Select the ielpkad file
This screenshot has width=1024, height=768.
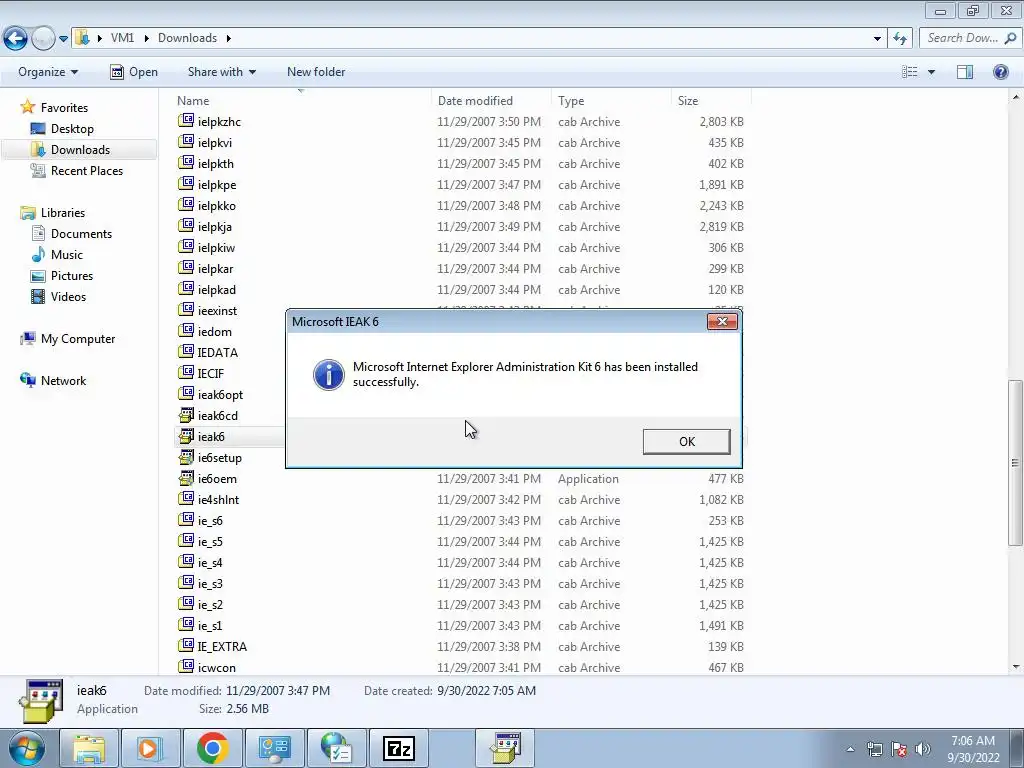click(217, 290)
